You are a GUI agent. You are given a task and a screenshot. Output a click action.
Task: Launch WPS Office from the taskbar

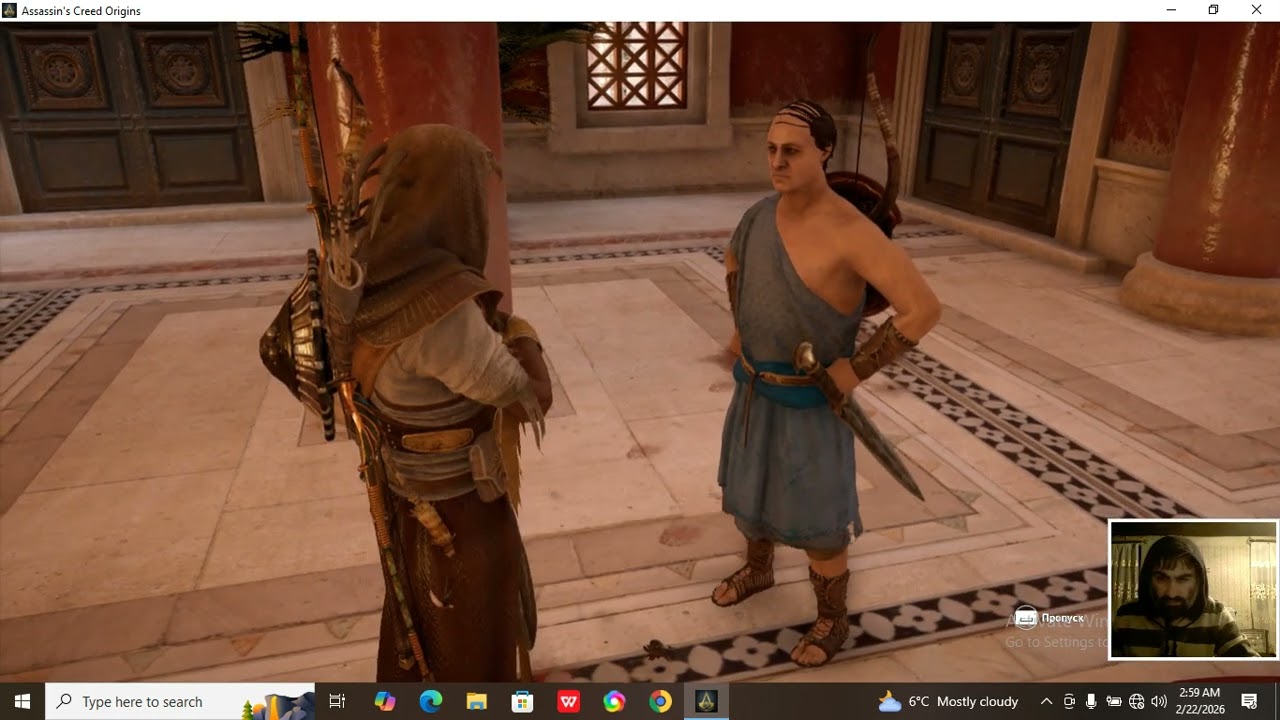(x=568, y=701)
